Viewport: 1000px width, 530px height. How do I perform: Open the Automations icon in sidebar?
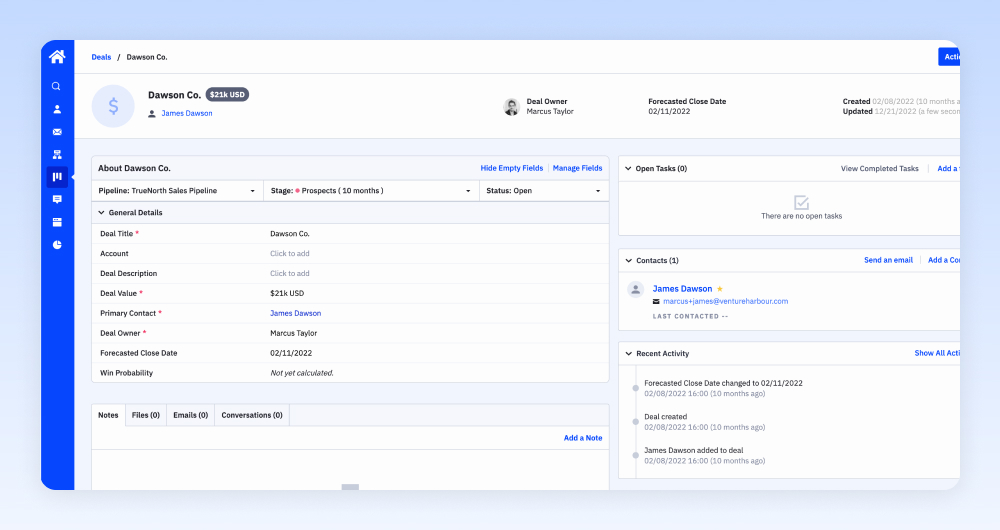point(57,154)
